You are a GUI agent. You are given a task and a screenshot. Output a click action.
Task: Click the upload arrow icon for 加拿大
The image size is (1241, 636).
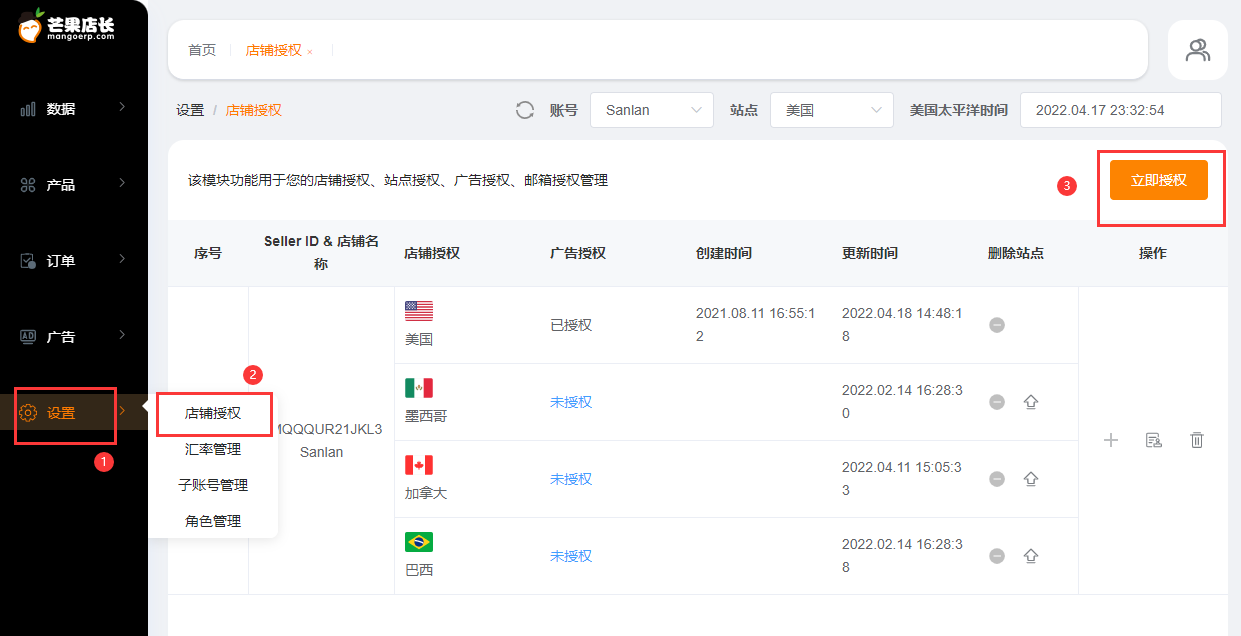pos(1031,479)
